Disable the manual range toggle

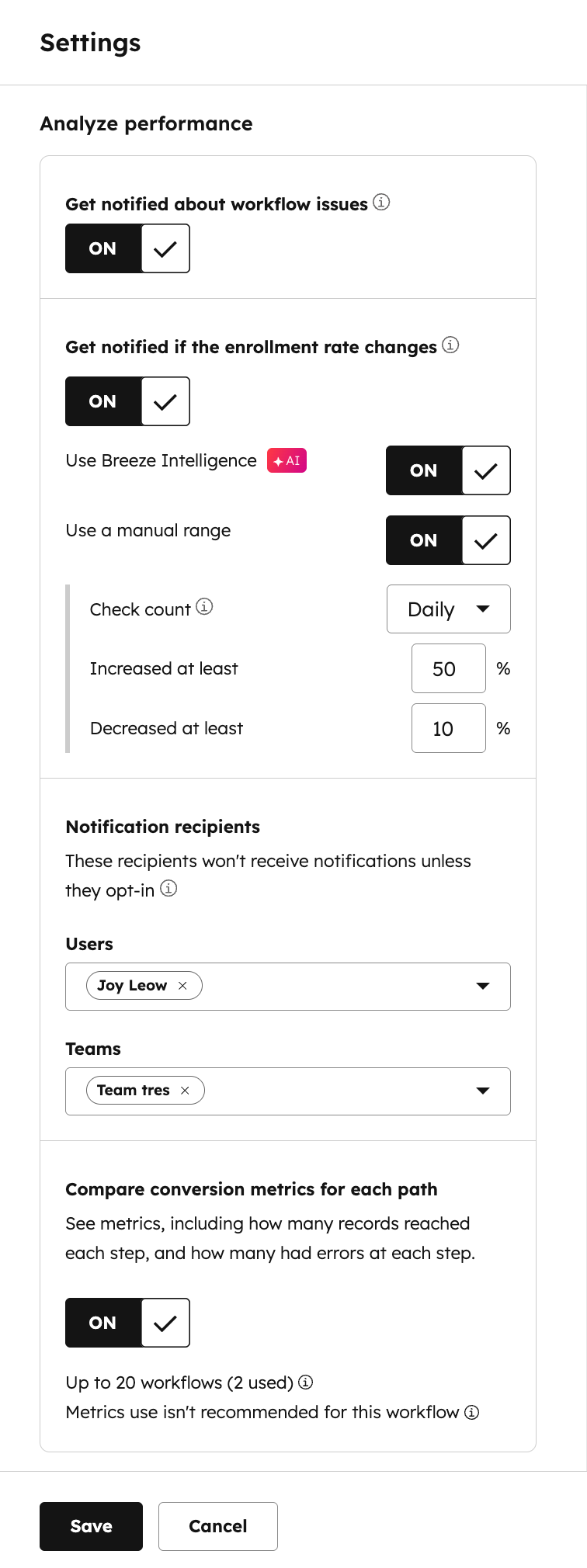448,540
